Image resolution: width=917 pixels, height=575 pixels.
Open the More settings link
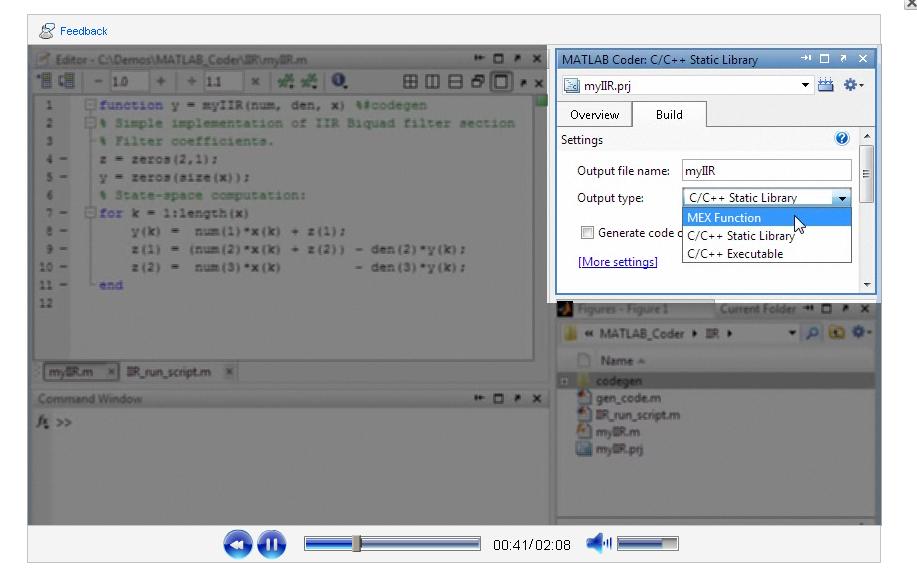click(x=618, y=262)
